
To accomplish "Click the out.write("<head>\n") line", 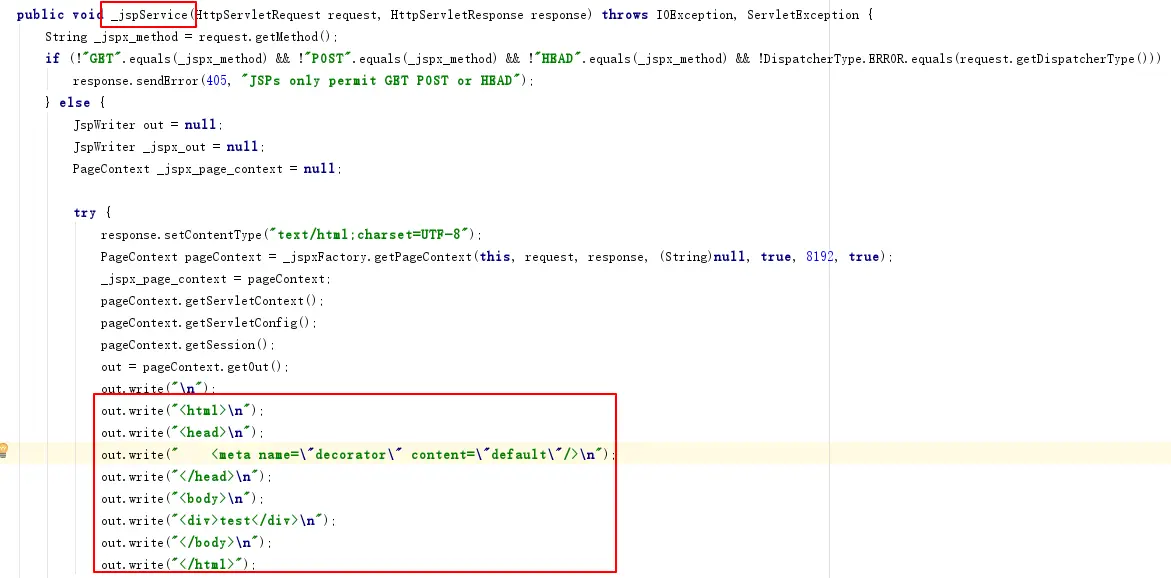I will (x=183, y=432).
